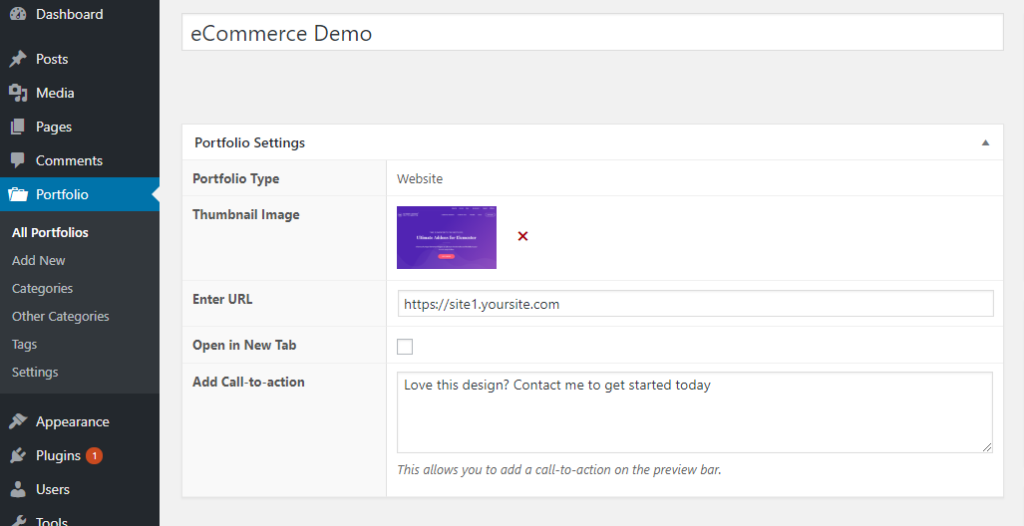Click the Open in New Tab label
This screenshot has width=1024, height=526.
click(244, 345)
